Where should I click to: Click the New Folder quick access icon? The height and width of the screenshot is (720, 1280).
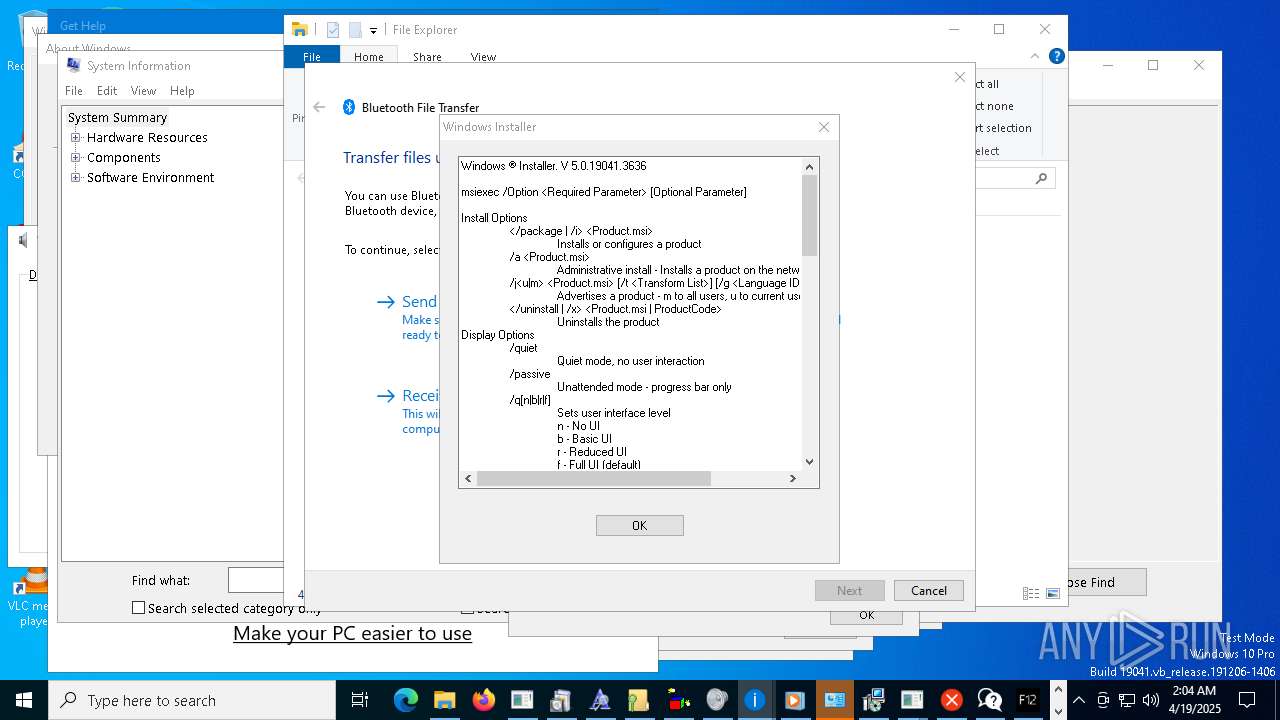[x=354, y=30]
